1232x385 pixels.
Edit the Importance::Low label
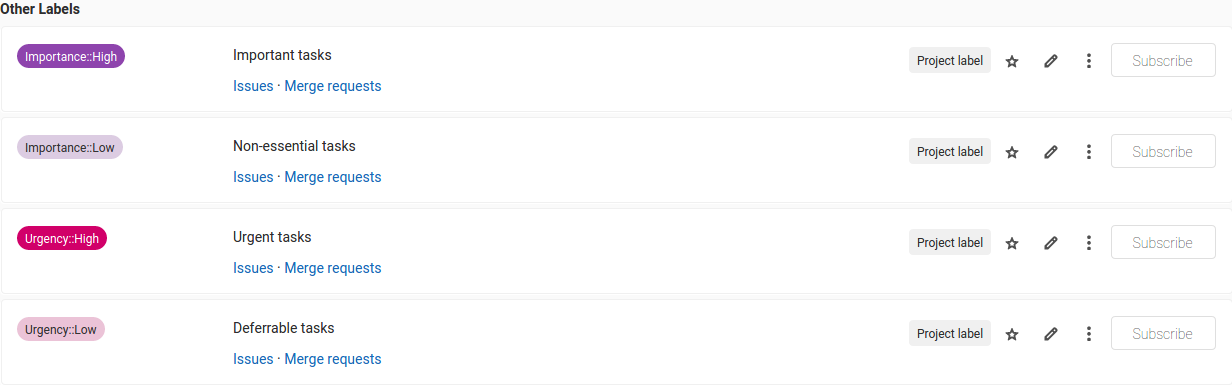coord(1050,152)
